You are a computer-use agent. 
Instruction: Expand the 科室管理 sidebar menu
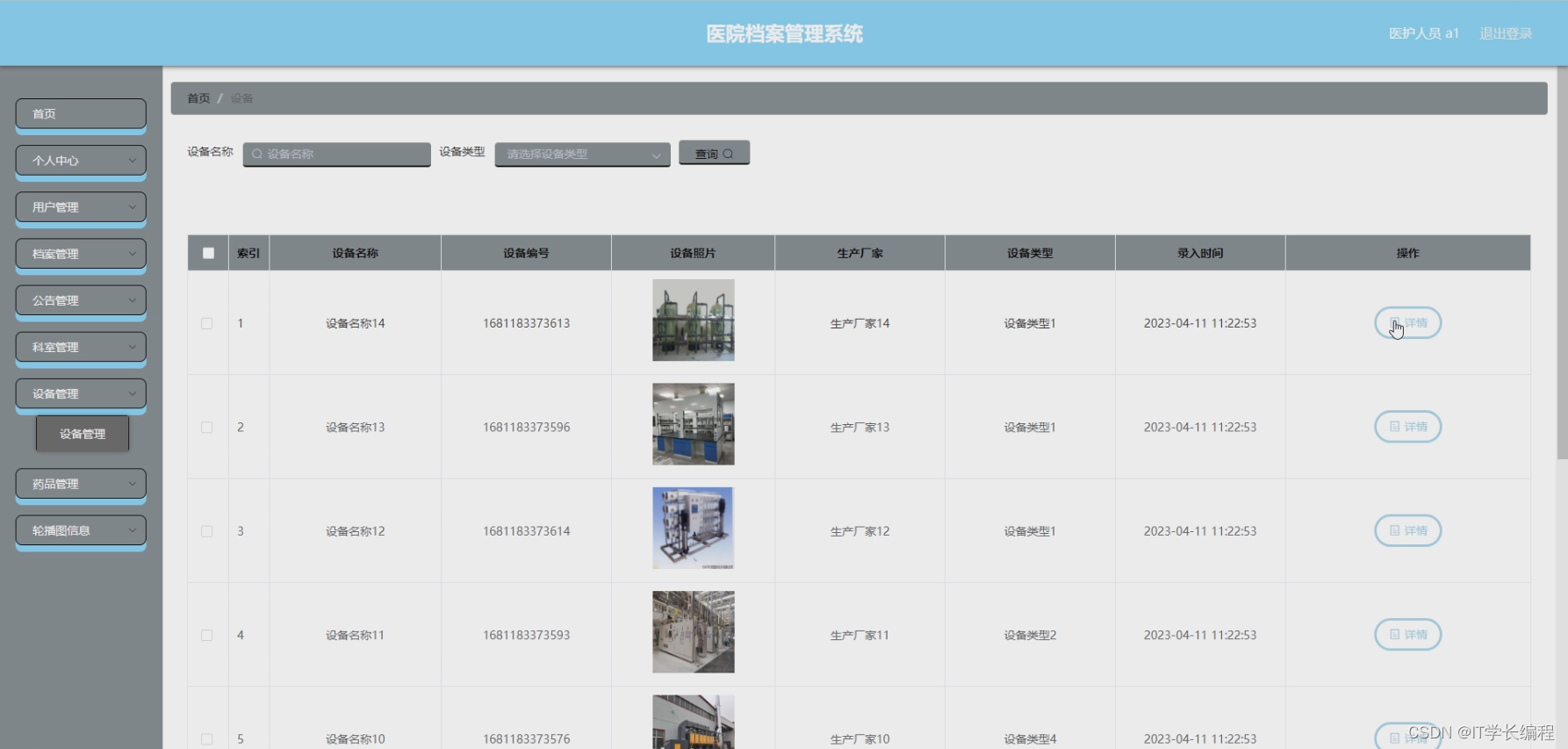[x=81, y=347]
